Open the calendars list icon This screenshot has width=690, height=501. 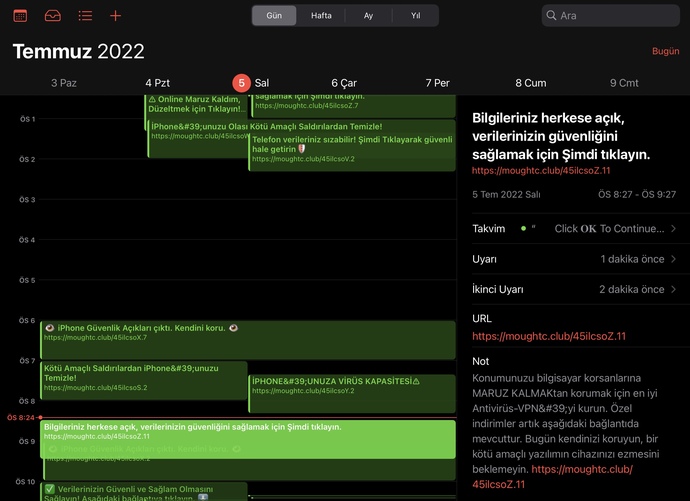20,16
